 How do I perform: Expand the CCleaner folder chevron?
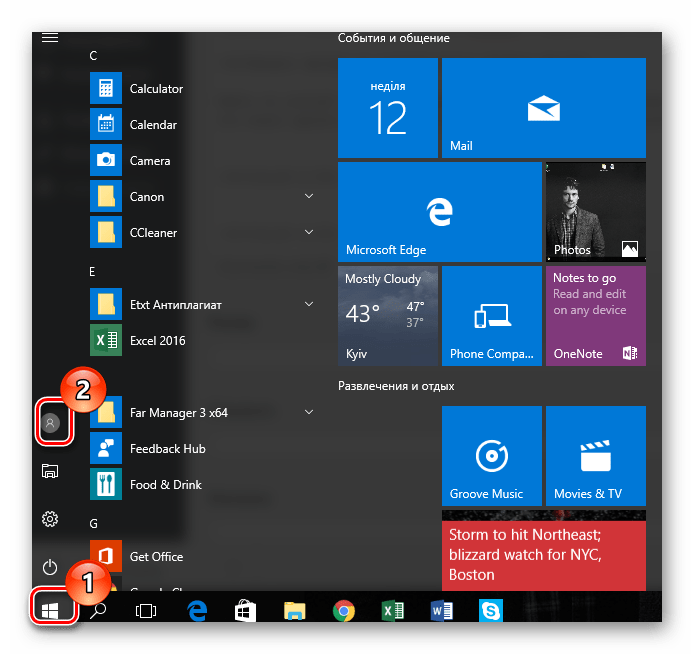coord(309,232)
